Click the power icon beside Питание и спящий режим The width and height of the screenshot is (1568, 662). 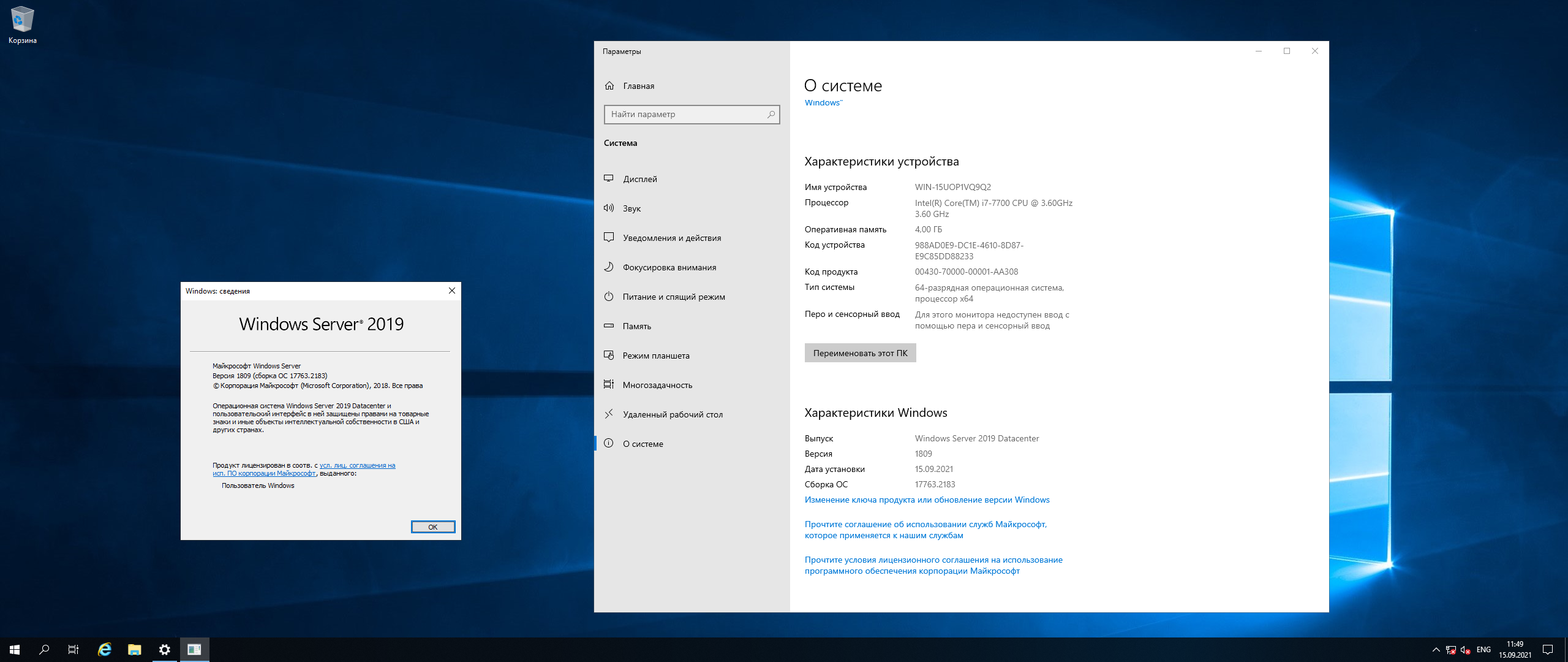pyautogui.click(x=609, y=296)
